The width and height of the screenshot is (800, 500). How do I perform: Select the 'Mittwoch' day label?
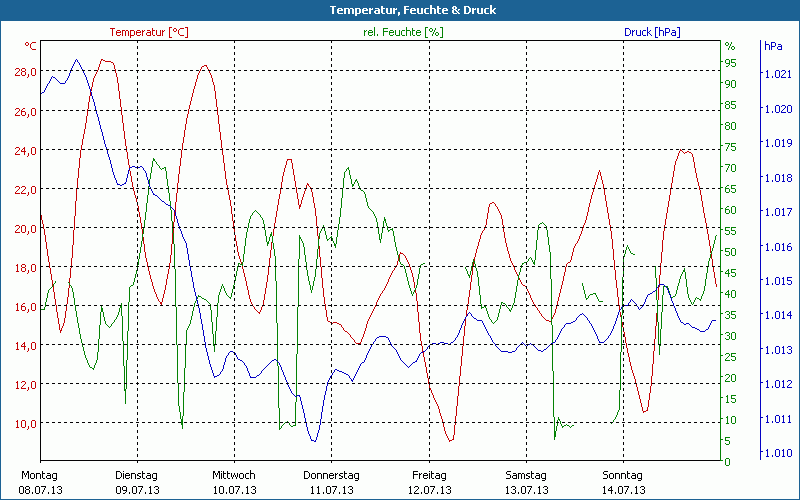pos(234,475)
